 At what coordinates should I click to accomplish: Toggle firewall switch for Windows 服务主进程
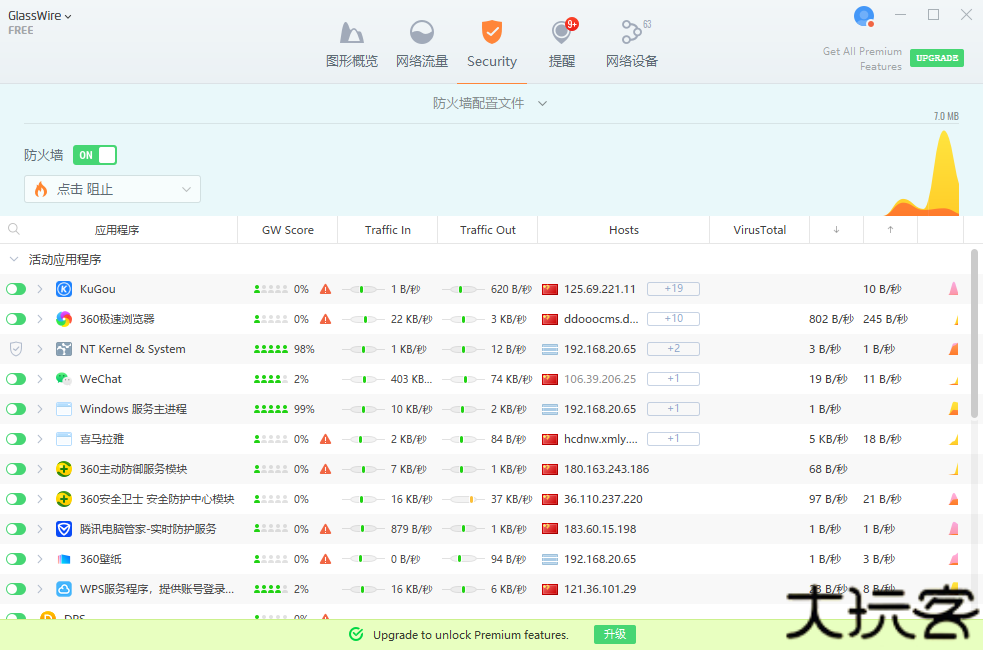[16, 409]
